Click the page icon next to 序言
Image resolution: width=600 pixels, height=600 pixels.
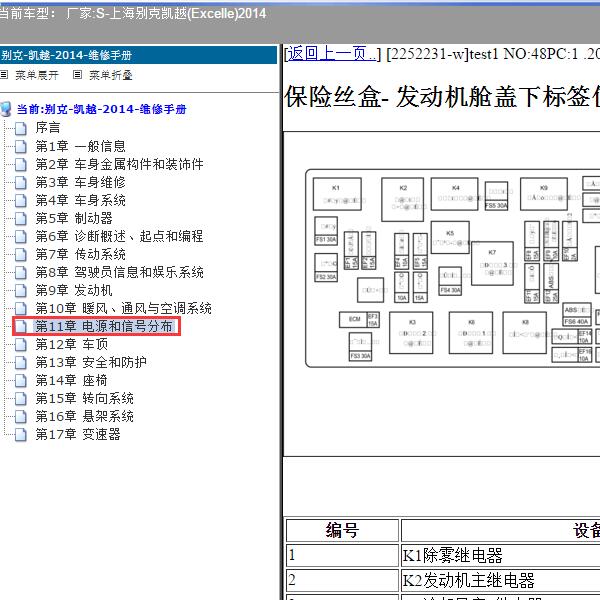[x=21, y=128]
